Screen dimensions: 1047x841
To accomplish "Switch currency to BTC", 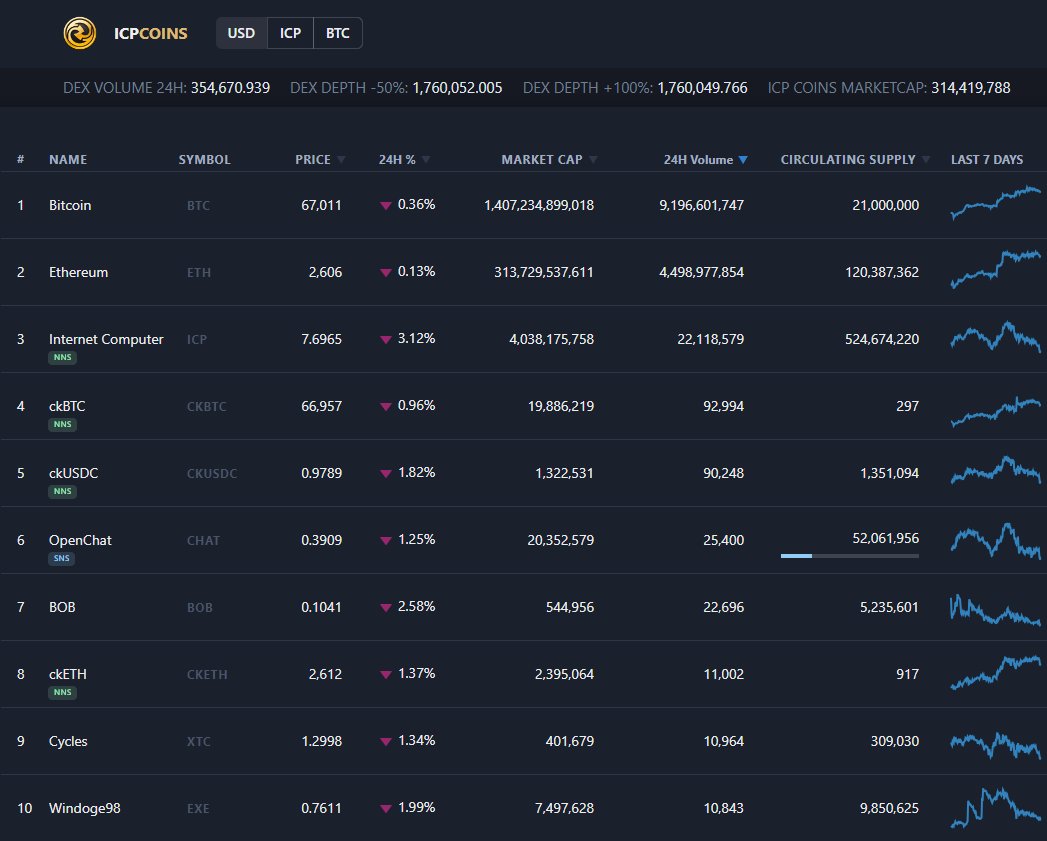I will [338, 33].
